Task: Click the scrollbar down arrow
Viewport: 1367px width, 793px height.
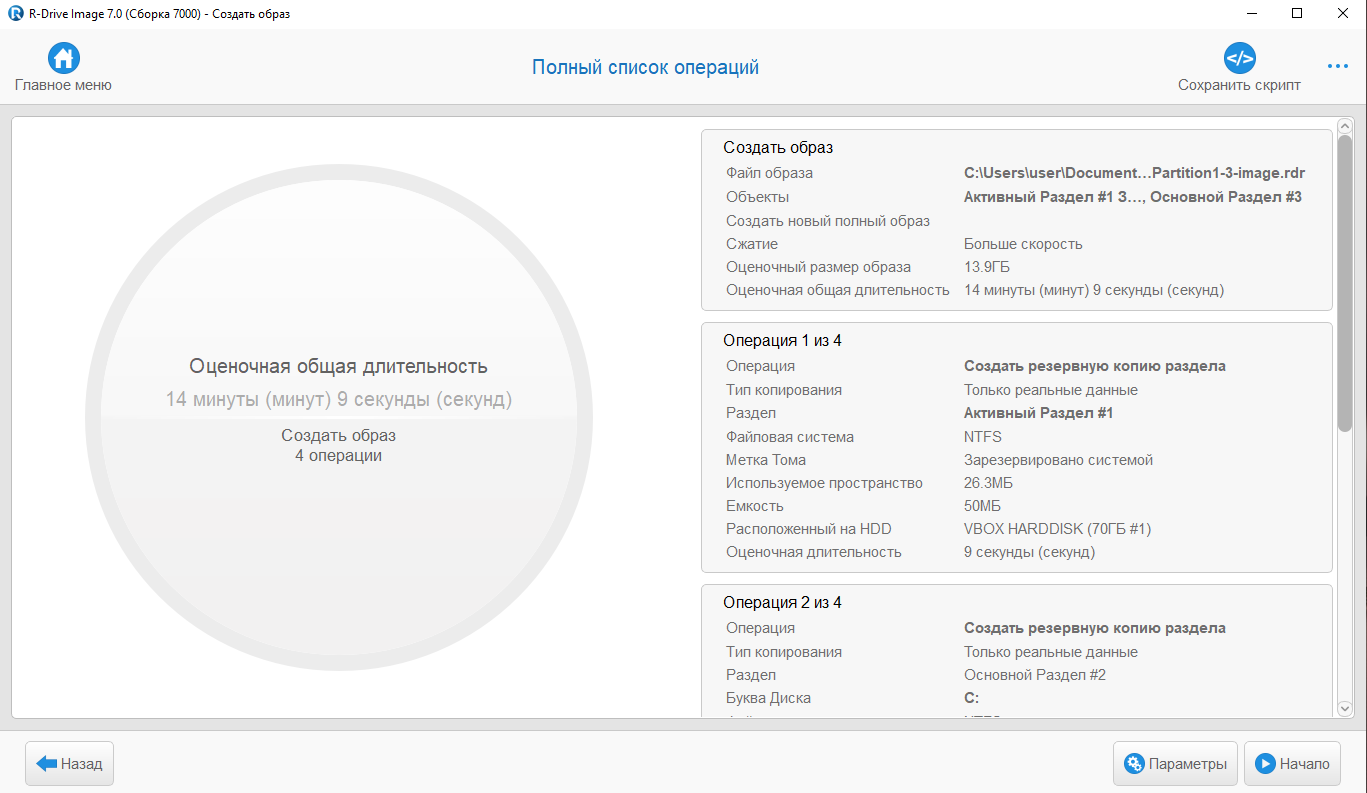Action: tap(1345, 708)
